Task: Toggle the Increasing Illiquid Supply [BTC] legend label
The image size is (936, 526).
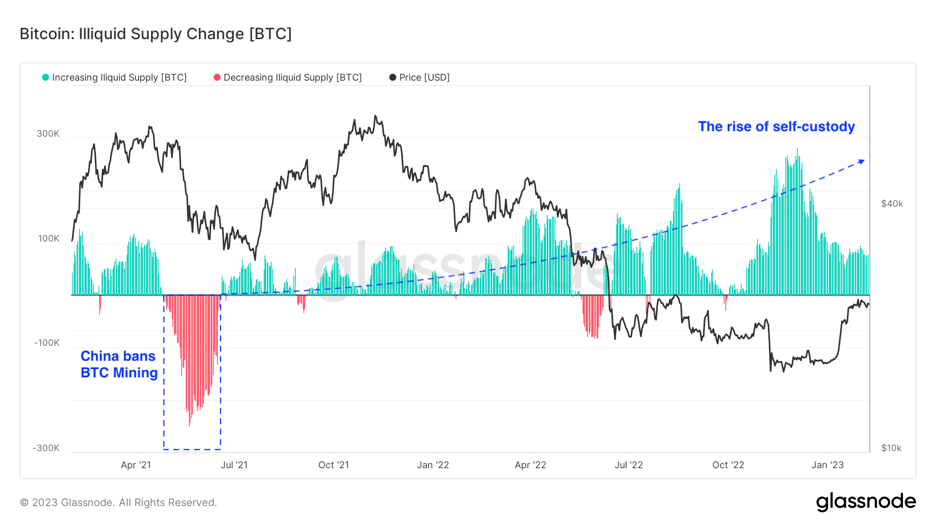Action: (119, 78)
